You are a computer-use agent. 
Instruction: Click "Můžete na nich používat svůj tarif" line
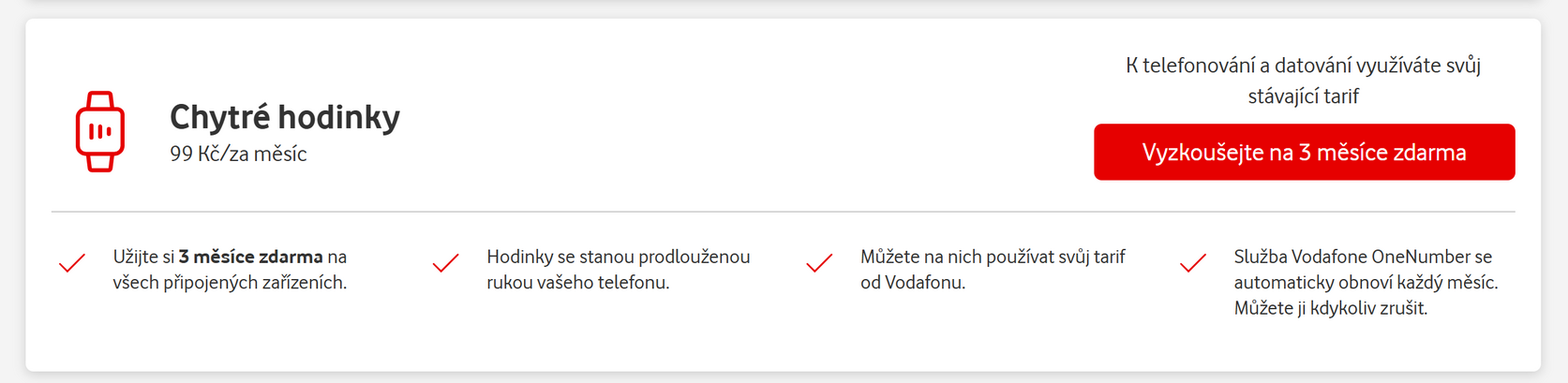click(993, 257)
